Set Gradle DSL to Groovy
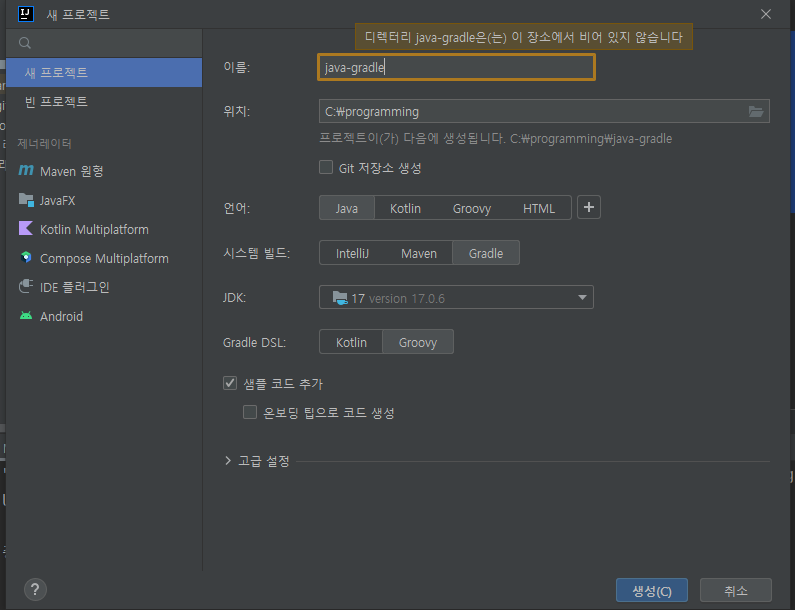Viewport: 795px width, 610px height. pos(418,342)
